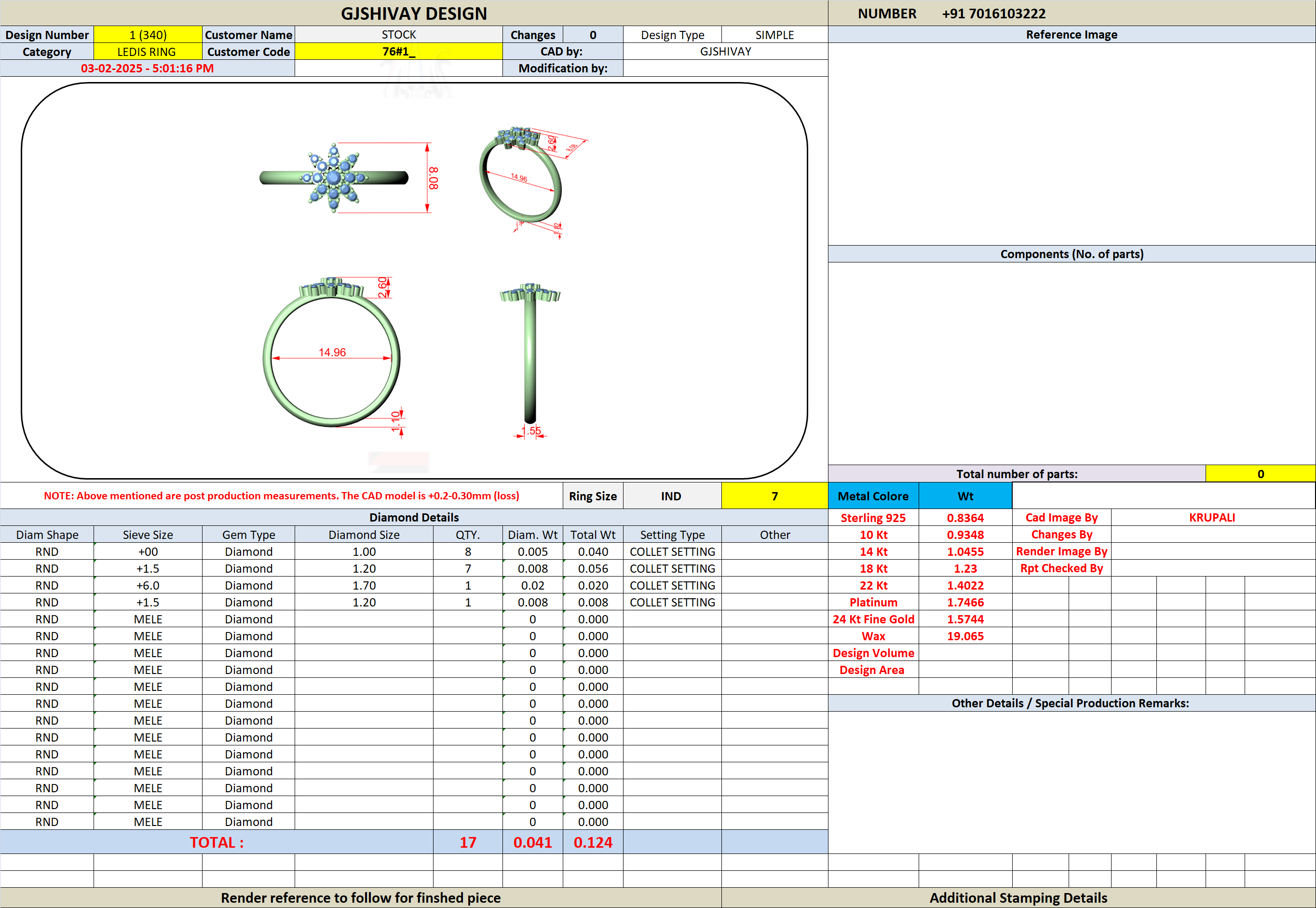Click the CAD by value GJSHIVAY
The image size is (1316, 908).
click(725, 52)
